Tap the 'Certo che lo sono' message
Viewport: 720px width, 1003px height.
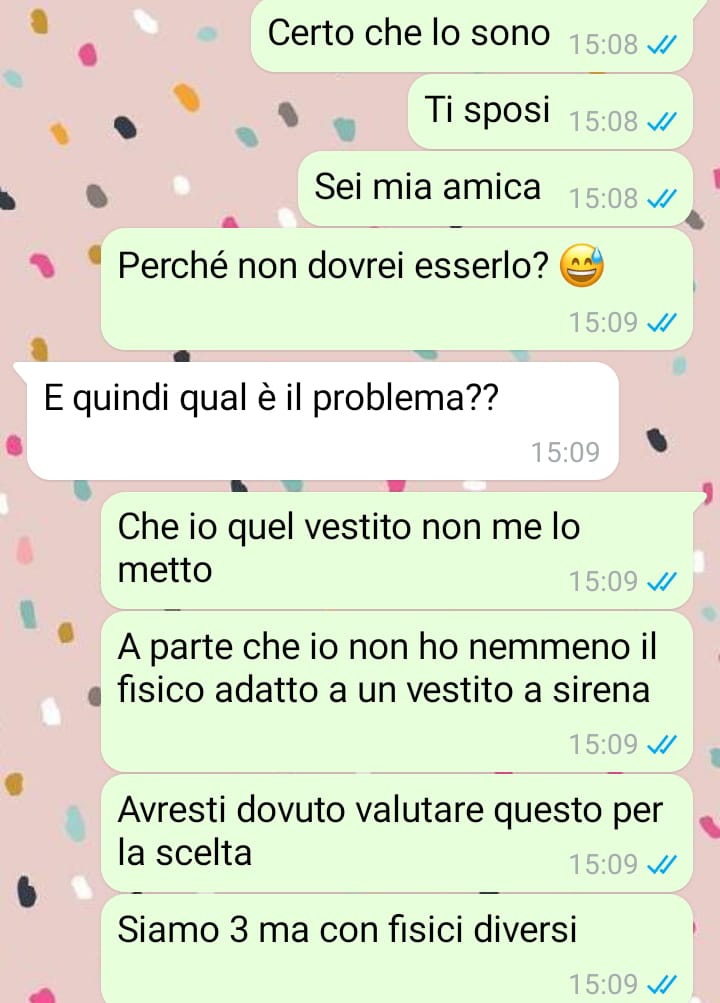click(x=472, y=35)
